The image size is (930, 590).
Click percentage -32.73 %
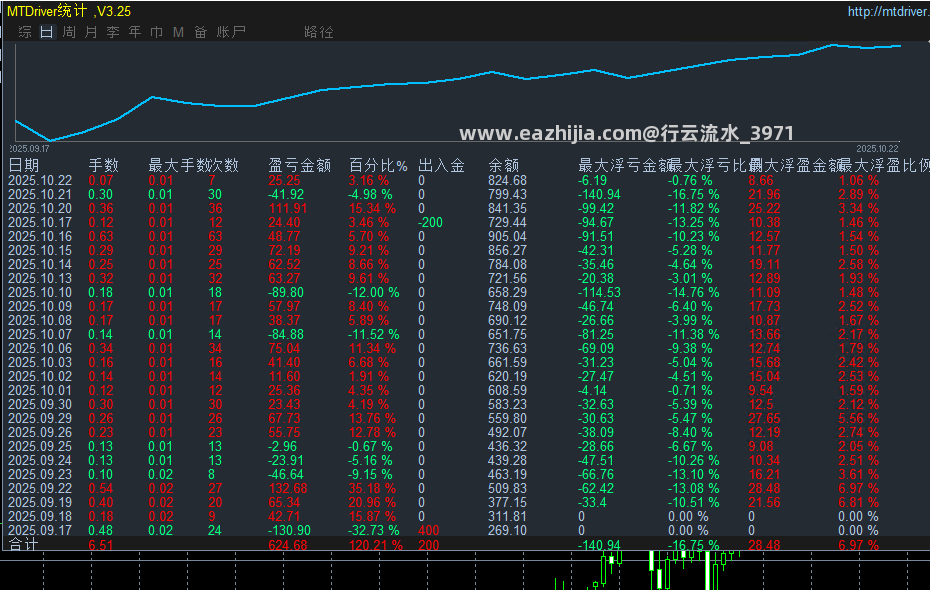[x=374, y=531]
